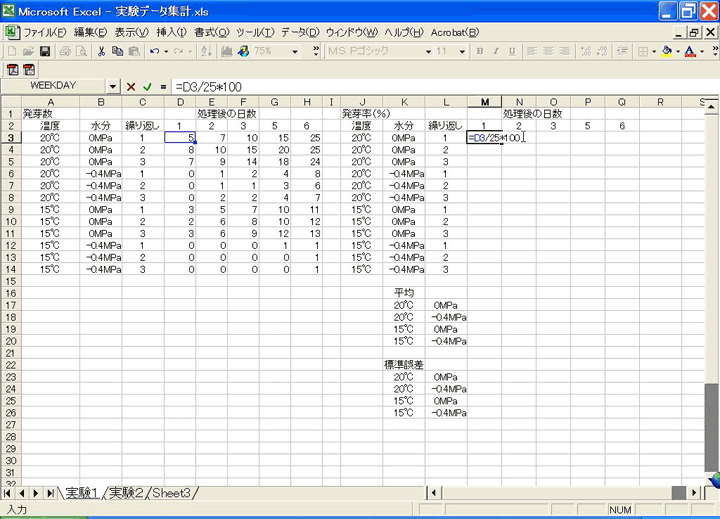This screenshot has width=720, height=519.
Task: Toggle bold formatting button
Action: [x=481, y=51]
